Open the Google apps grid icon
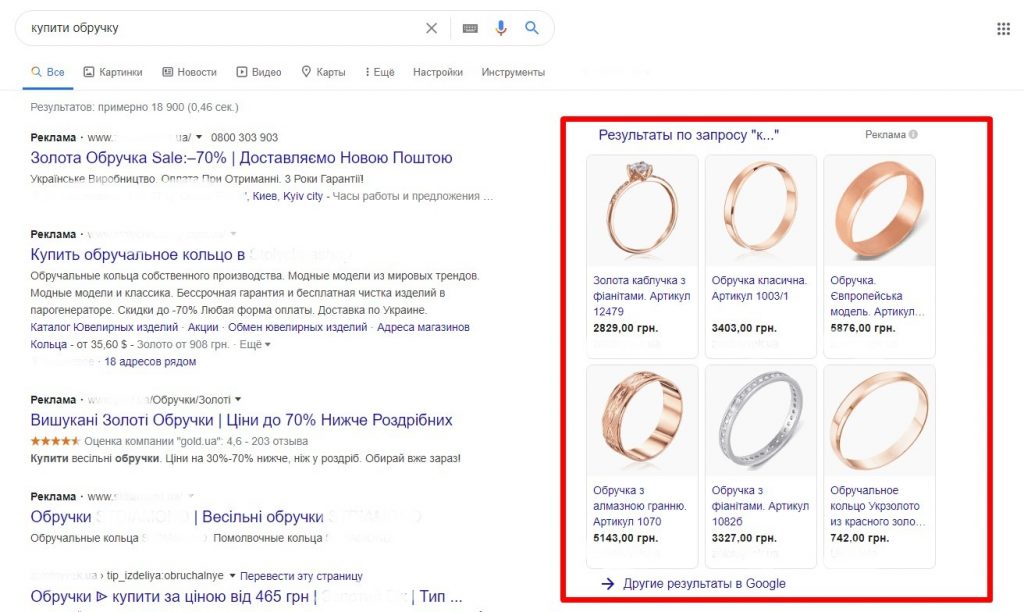 coord(1003,27)
